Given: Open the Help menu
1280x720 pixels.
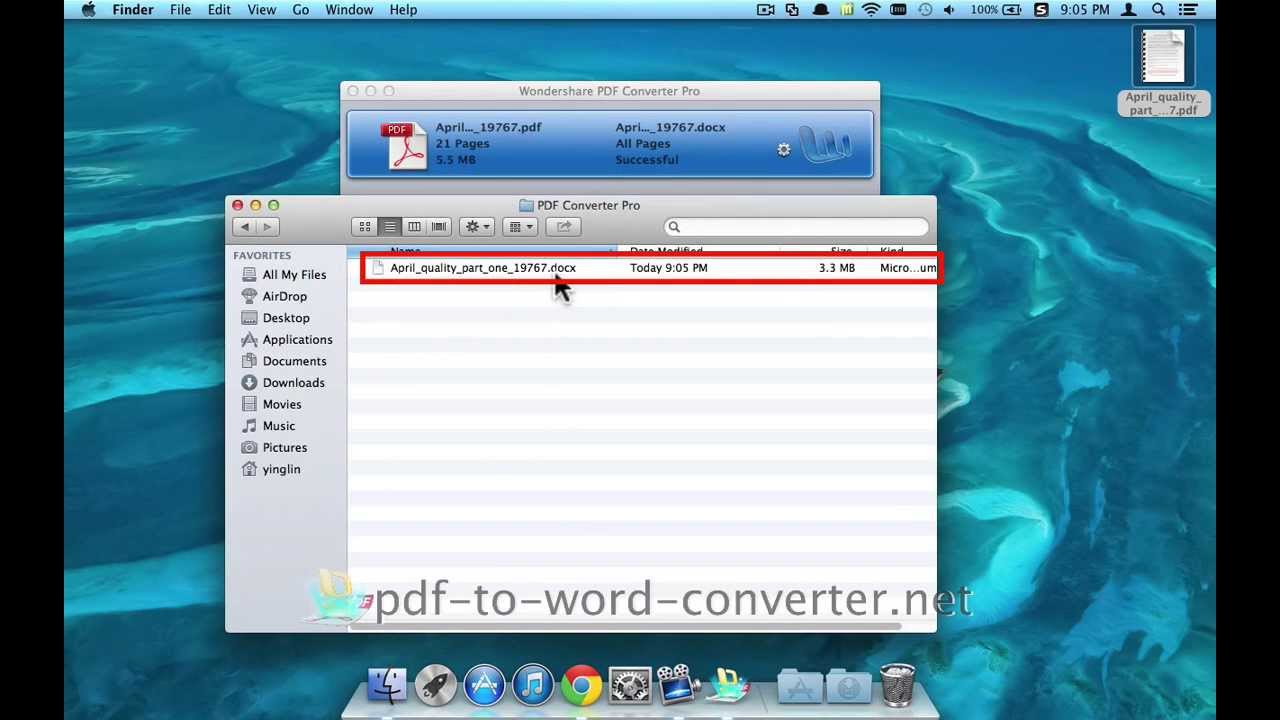Looking at the screenshot, I should pyautogui.click(x=403, y=10).
